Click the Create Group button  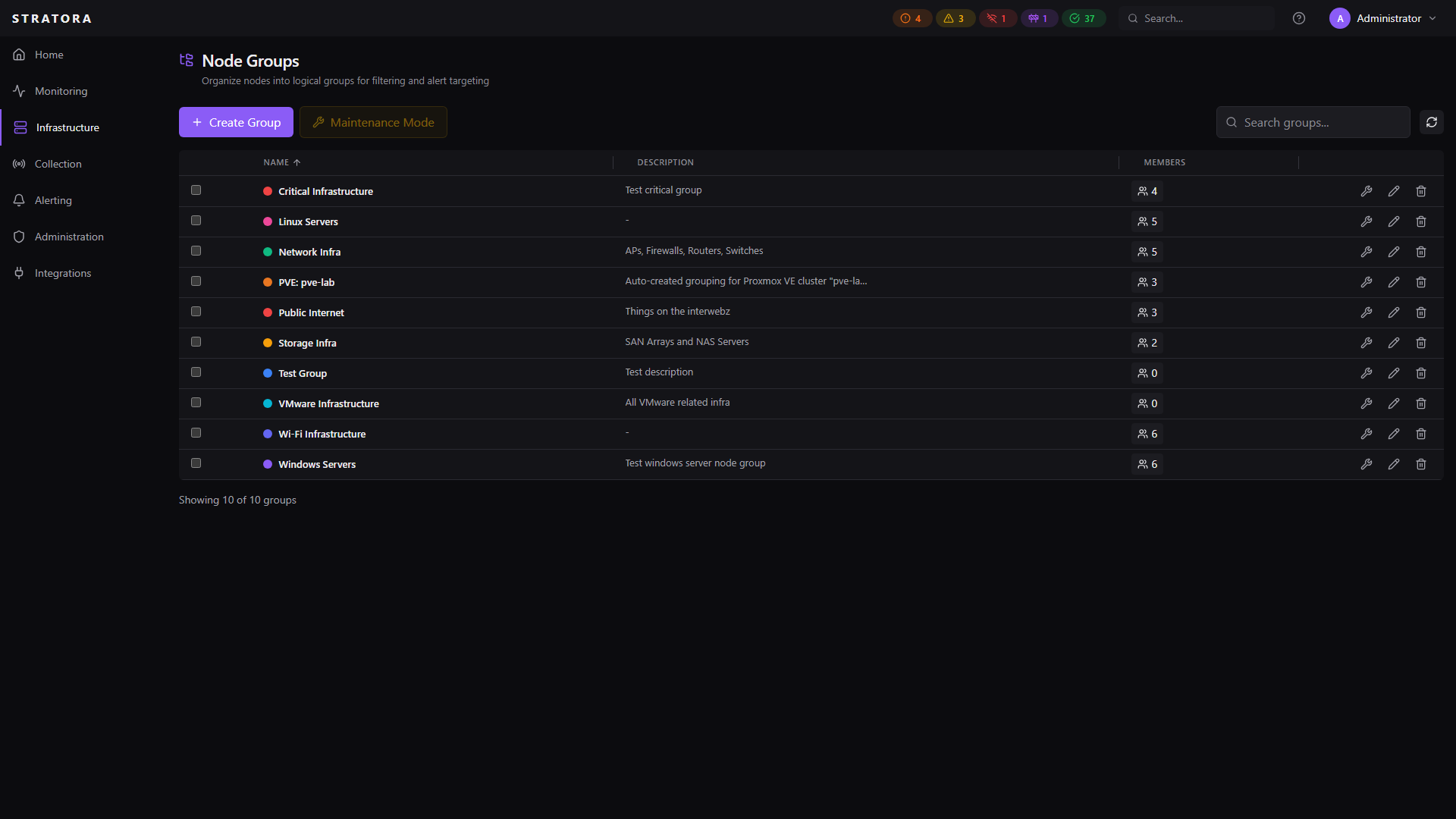(x=236, y=122)
